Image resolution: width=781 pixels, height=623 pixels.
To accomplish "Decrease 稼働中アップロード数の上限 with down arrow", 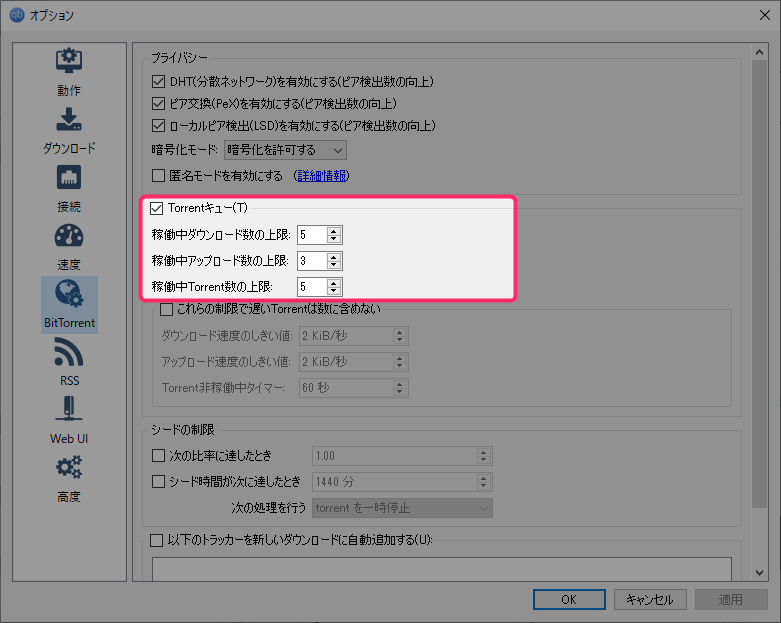I will coord(334,265).
